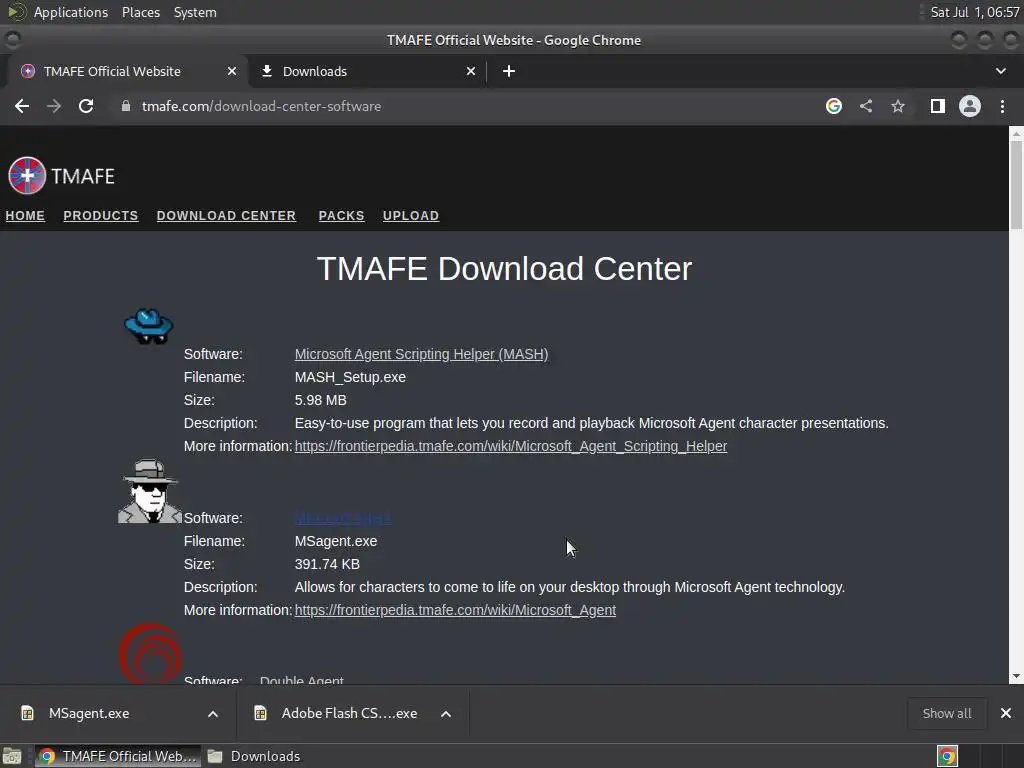
Task: Close the downloads bar
Action: [x=1006, y=713]
